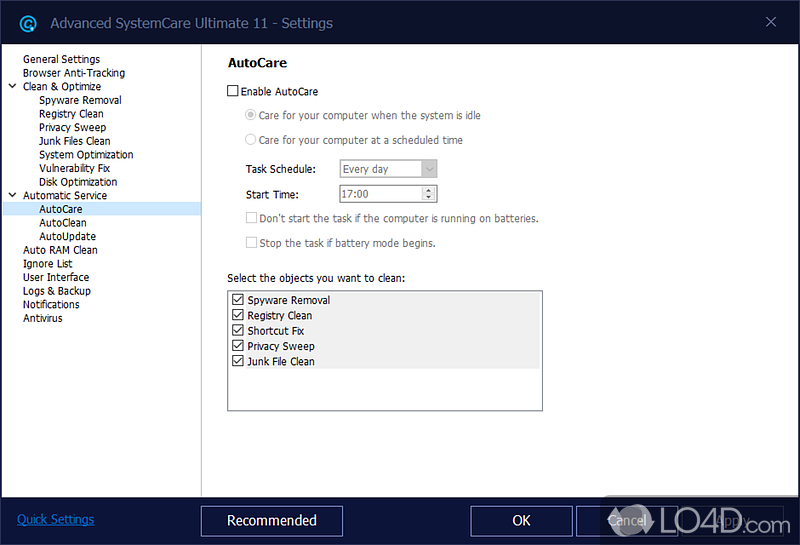Open Junk Files Clean settings
The width and height of the screenshot is (800, 545).
tap(74, 141)
